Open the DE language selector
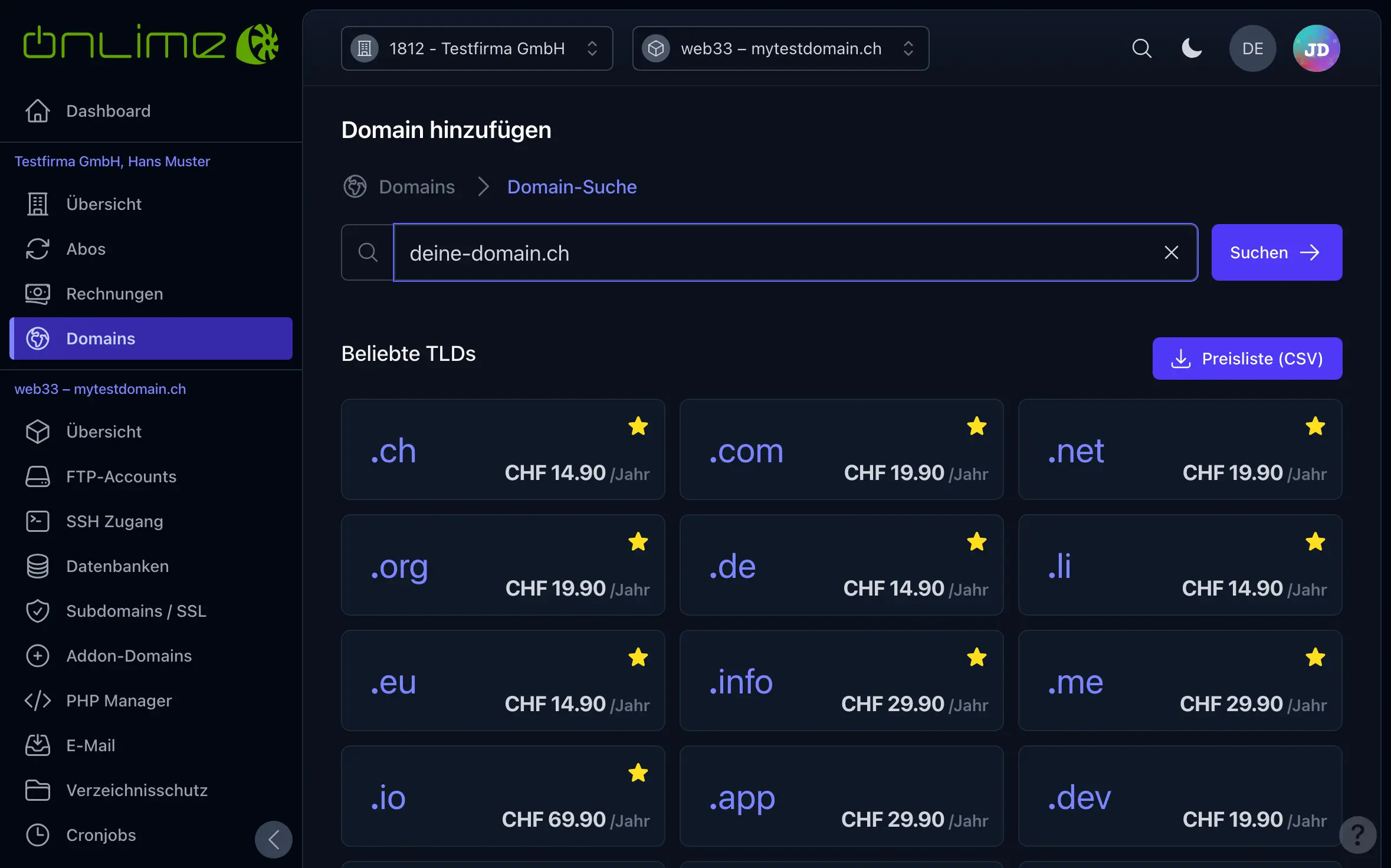1391x868 pixels. point(1252,48)
